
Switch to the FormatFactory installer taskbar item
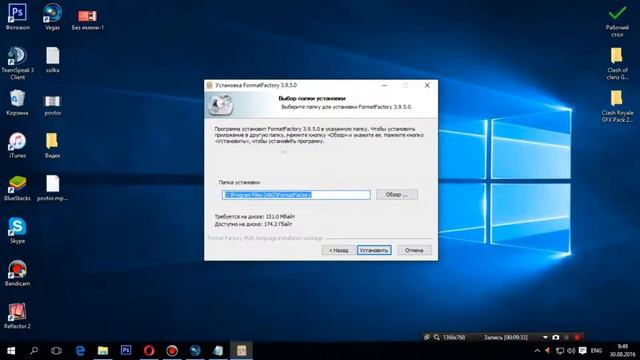click(x=241, y=351)
